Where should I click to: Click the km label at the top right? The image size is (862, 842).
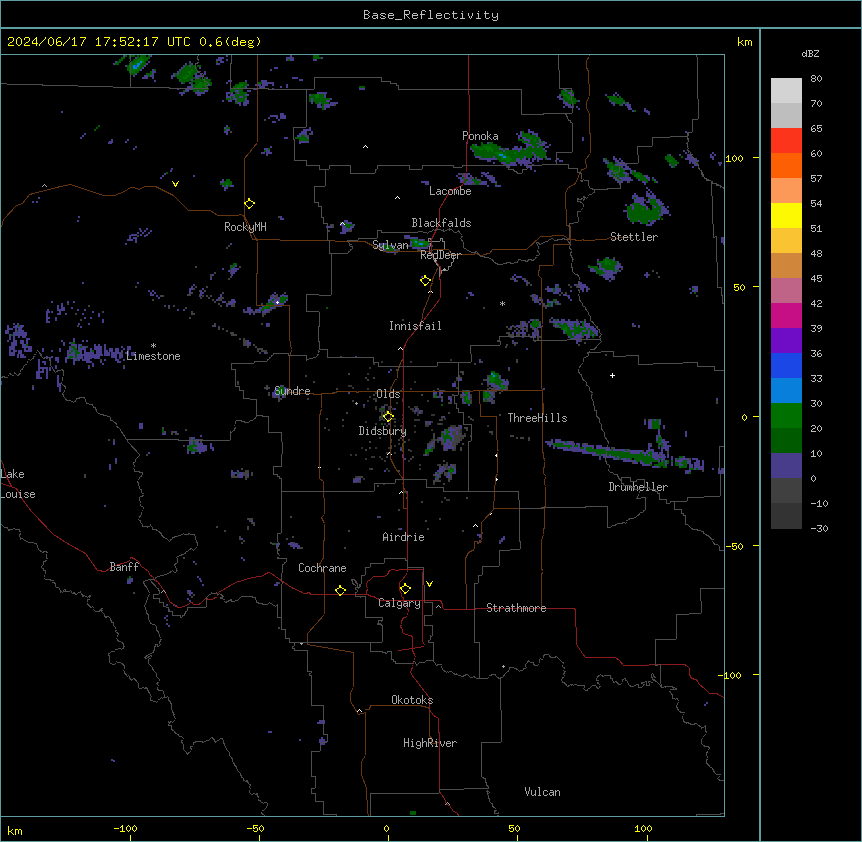[x=744, y=42]
